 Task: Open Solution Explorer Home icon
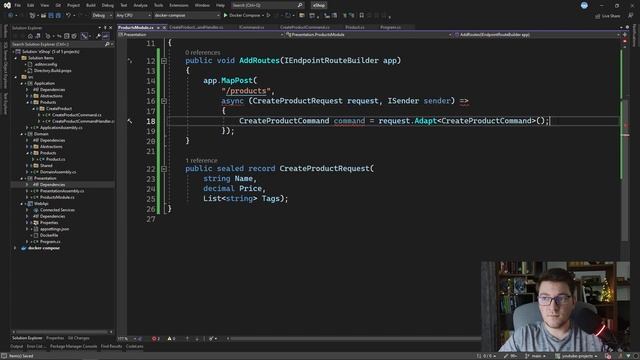30,36
